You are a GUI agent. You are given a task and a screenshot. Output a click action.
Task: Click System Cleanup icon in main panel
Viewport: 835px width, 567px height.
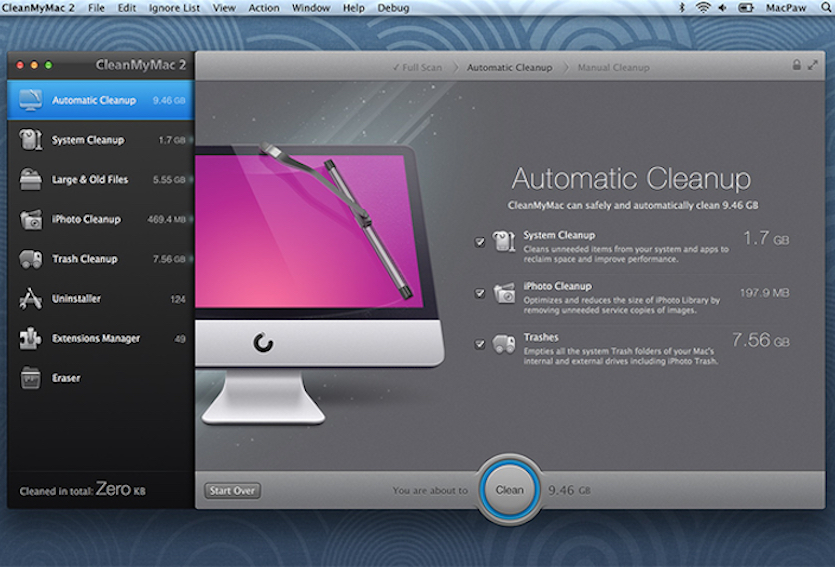(x=504, y=241)
